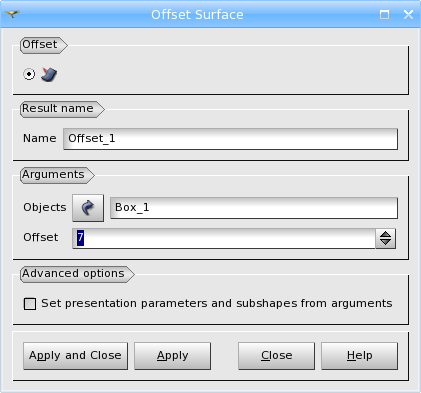Open Help for Offset Surface
This screenshot has height=393, width=421.
359,356
